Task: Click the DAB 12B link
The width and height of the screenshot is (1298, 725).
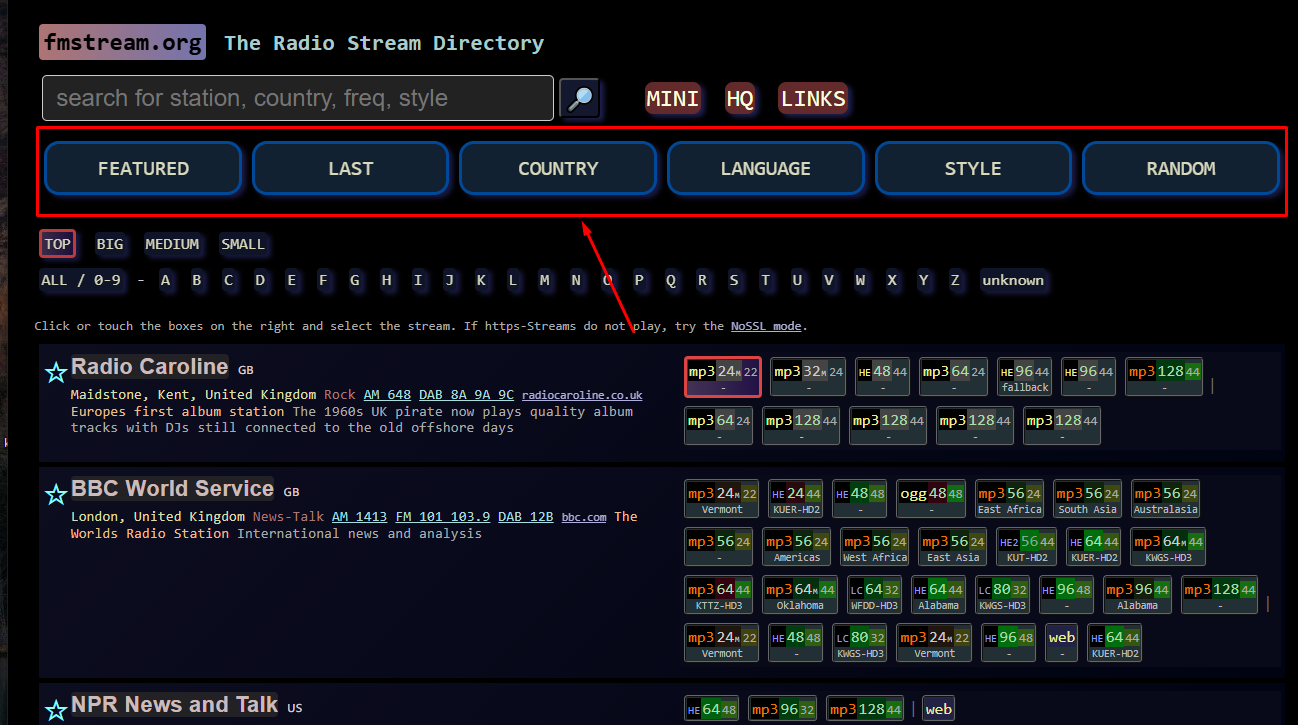Action: [526, 517]
